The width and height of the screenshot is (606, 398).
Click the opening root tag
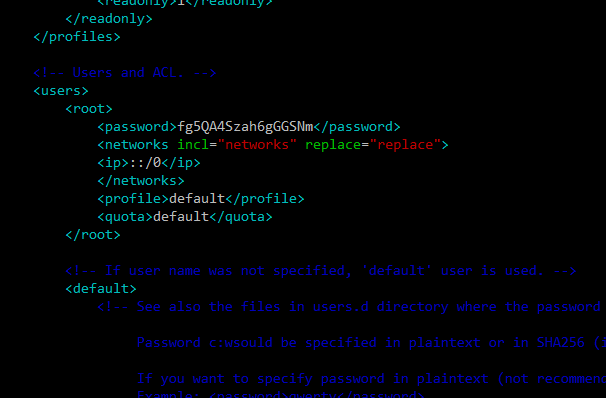pyautogui.click(x=89, y=109)
